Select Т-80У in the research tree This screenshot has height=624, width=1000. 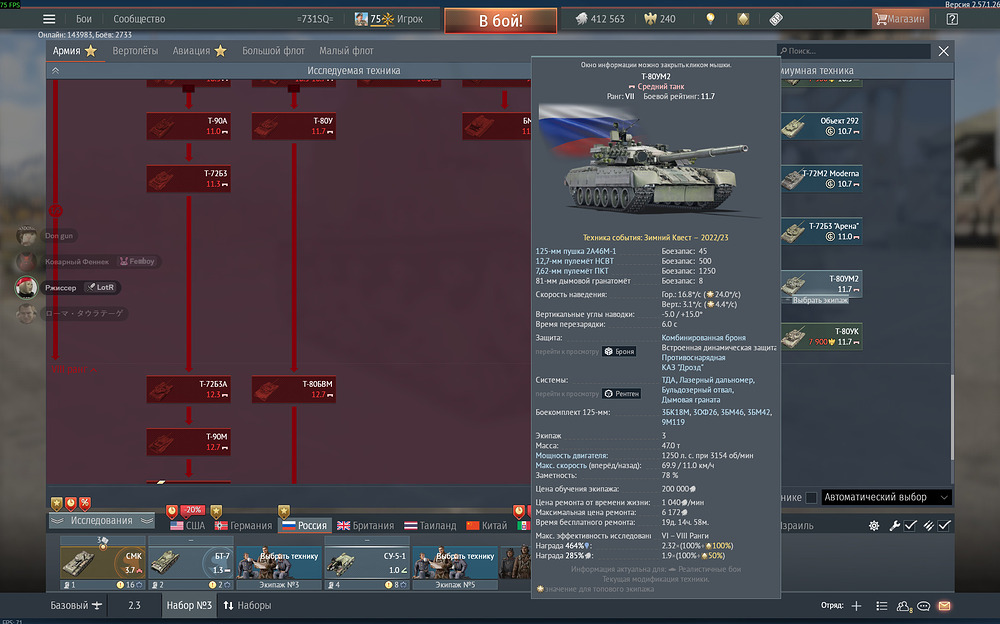tap(293, 126)
